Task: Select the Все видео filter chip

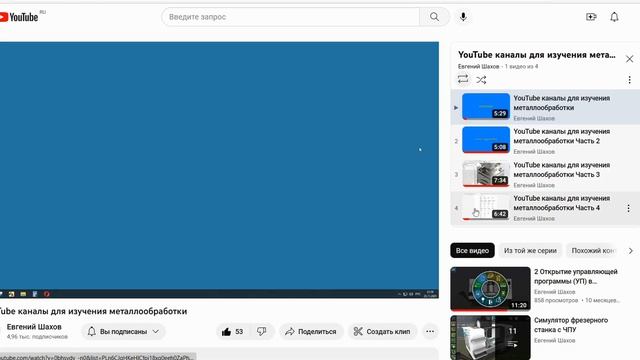Action: [472, 251]
